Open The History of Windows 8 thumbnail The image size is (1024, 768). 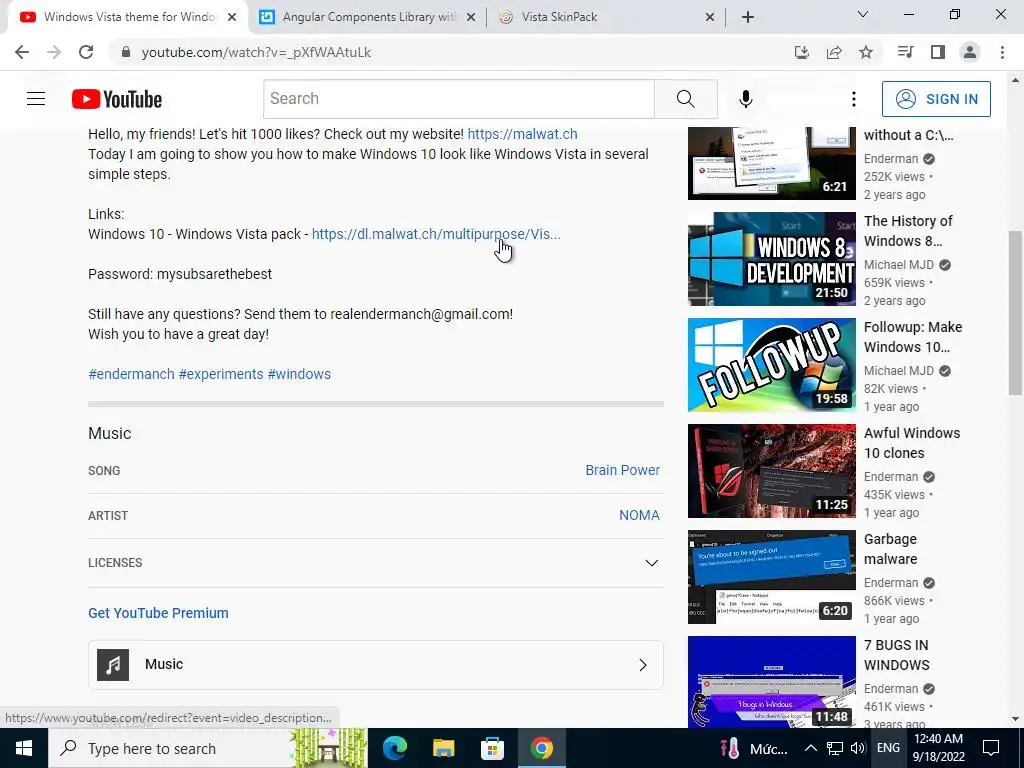771,259
